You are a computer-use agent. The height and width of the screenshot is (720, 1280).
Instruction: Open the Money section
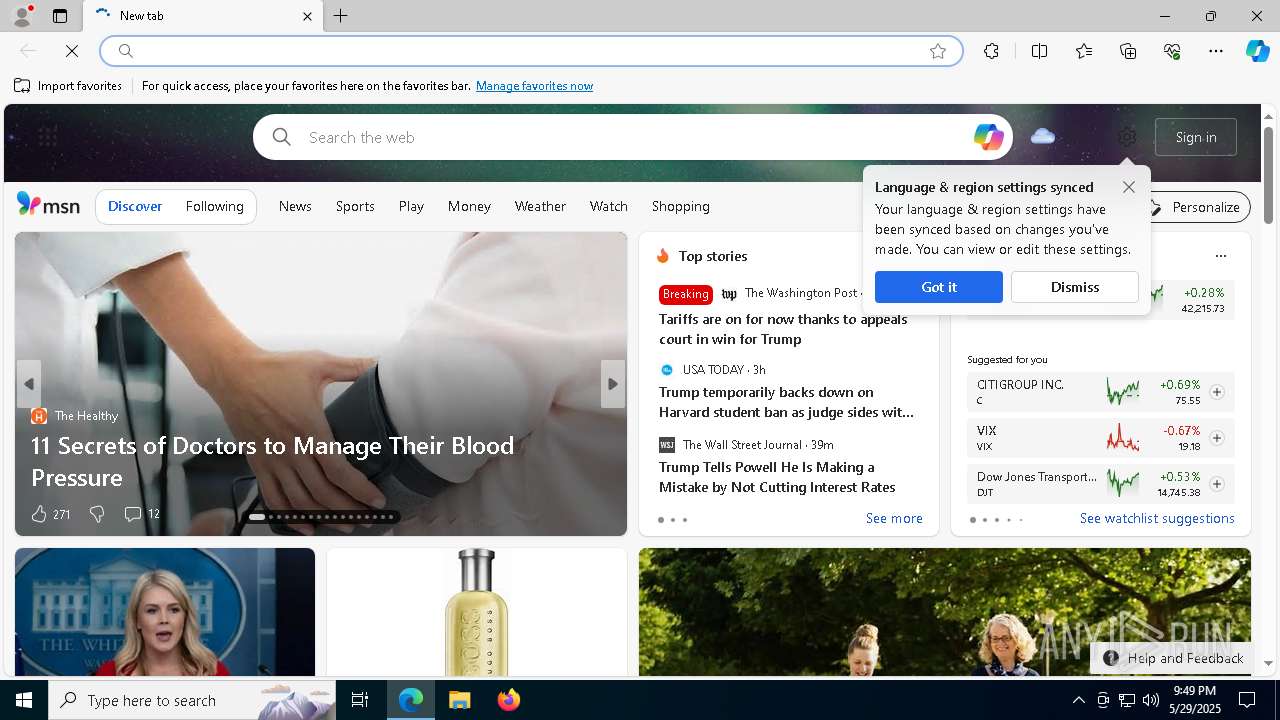pyautogui.click(x=469, y=206)
